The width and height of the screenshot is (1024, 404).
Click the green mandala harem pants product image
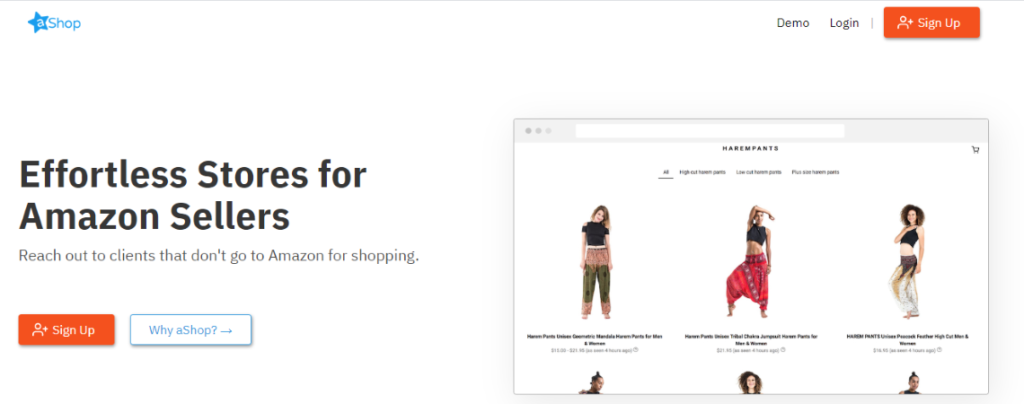[x=594, y=261]
